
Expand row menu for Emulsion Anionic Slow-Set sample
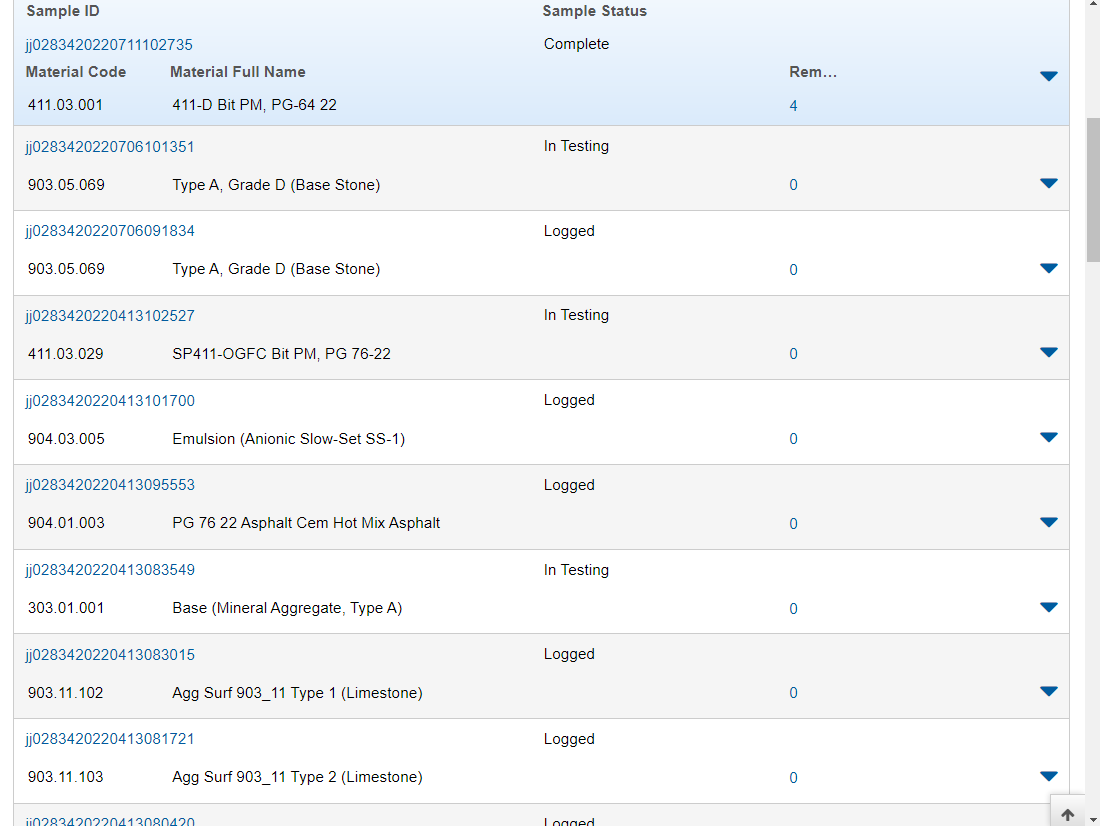point(1049,437)
